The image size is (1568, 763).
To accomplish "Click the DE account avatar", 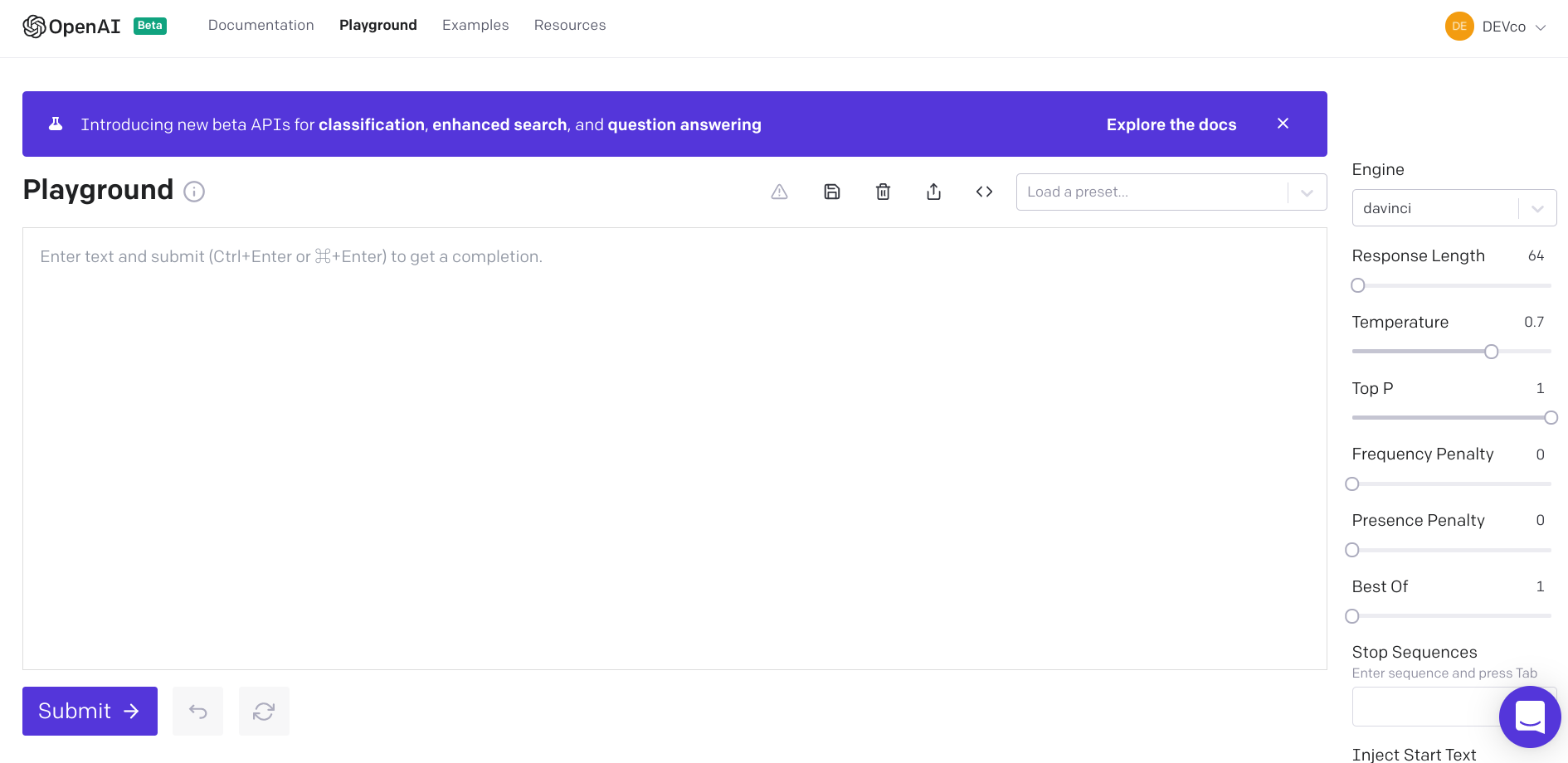I will click(1459, 27).
